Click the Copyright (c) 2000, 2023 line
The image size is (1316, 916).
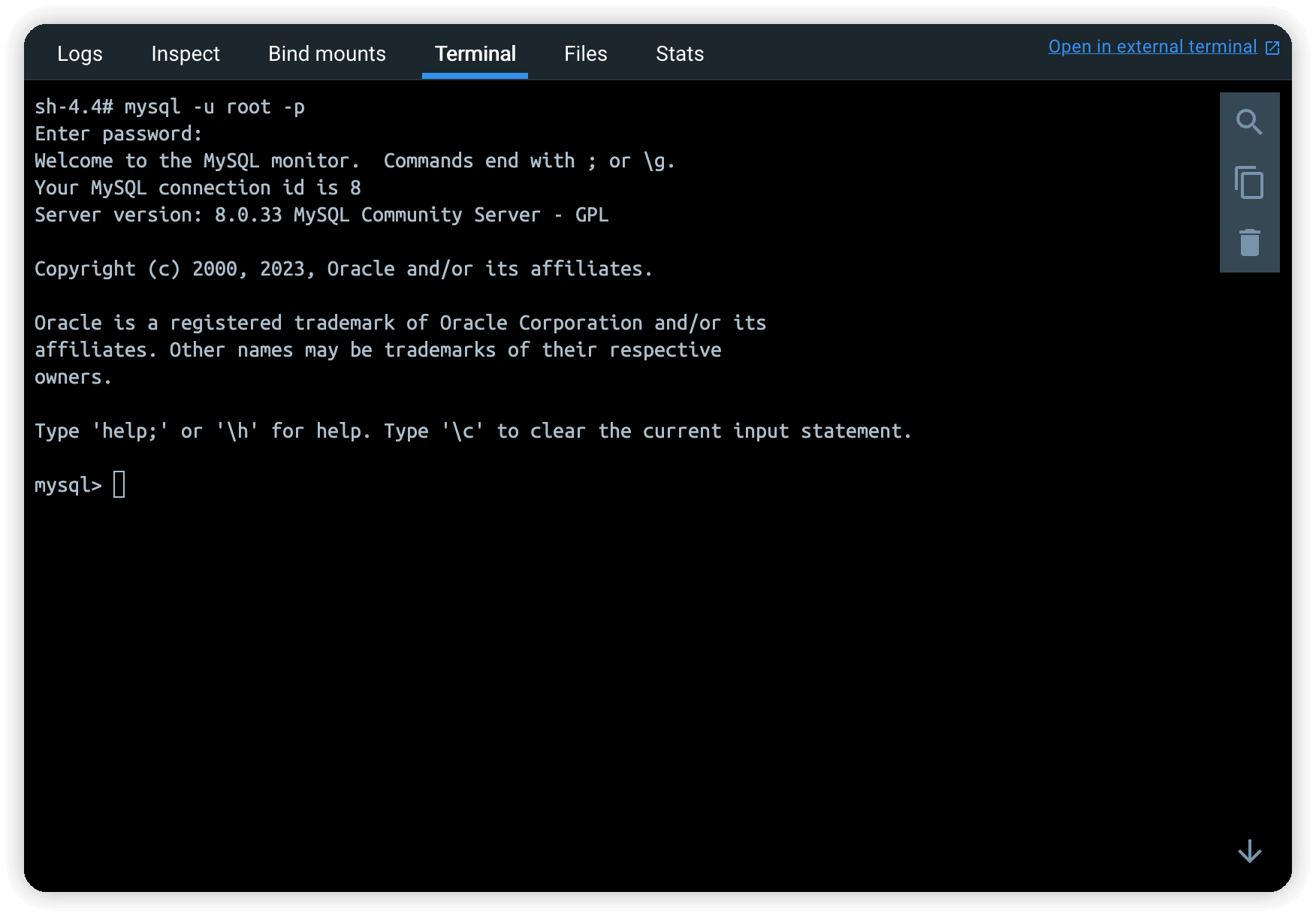pyautogui.click(x=343, y=270)
